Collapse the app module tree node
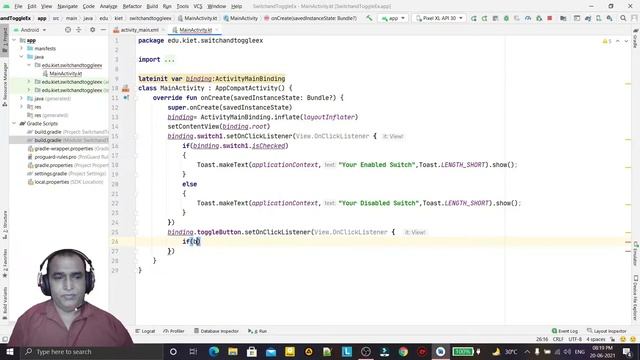This screenshot has width=640, height=360. point(15,40)
